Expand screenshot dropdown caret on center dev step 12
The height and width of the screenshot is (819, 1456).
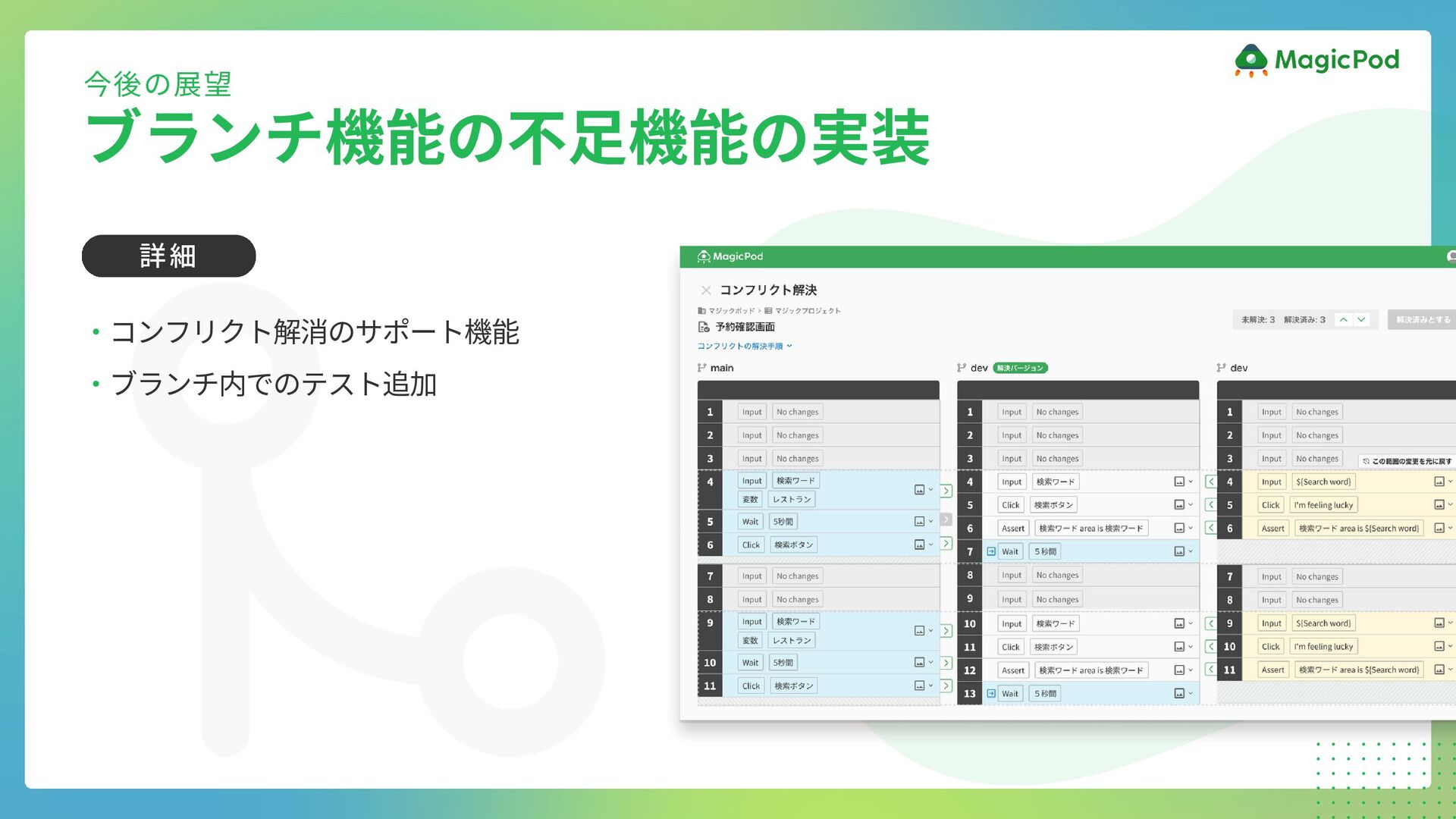tap(1191, 670)
